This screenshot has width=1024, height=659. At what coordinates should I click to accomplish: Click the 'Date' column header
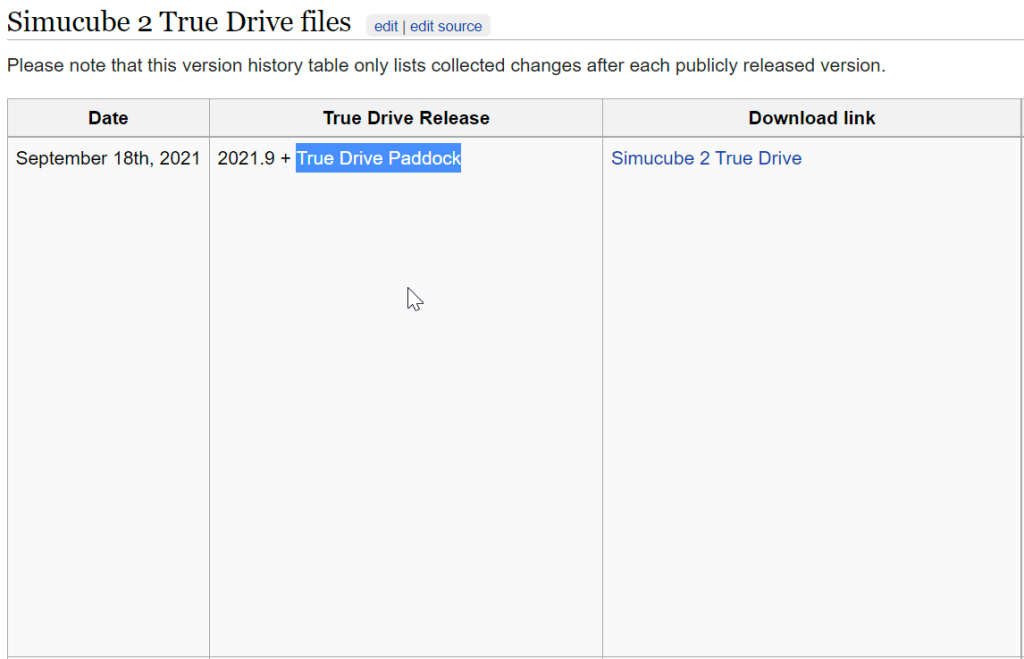[x=108, y=118]
